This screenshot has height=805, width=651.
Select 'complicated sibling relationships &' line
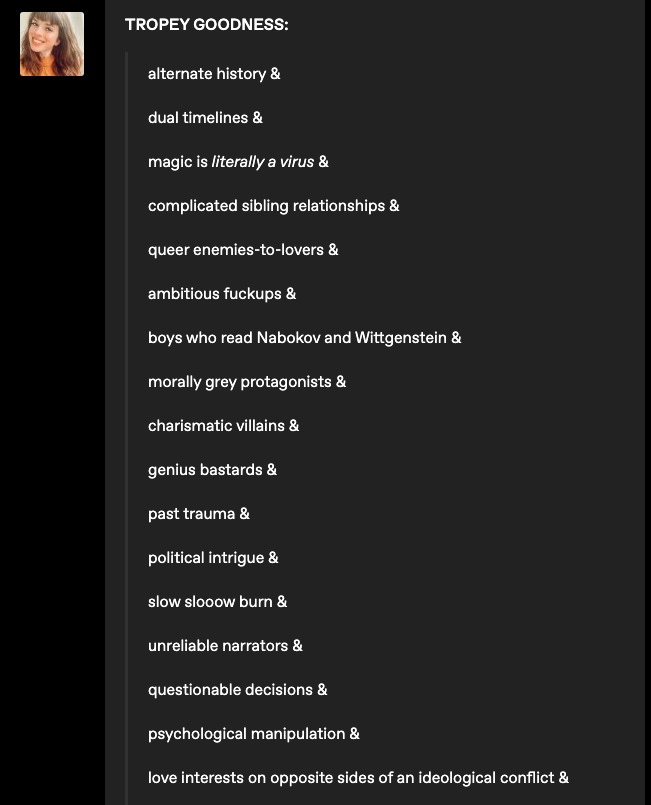pos(274,206)
